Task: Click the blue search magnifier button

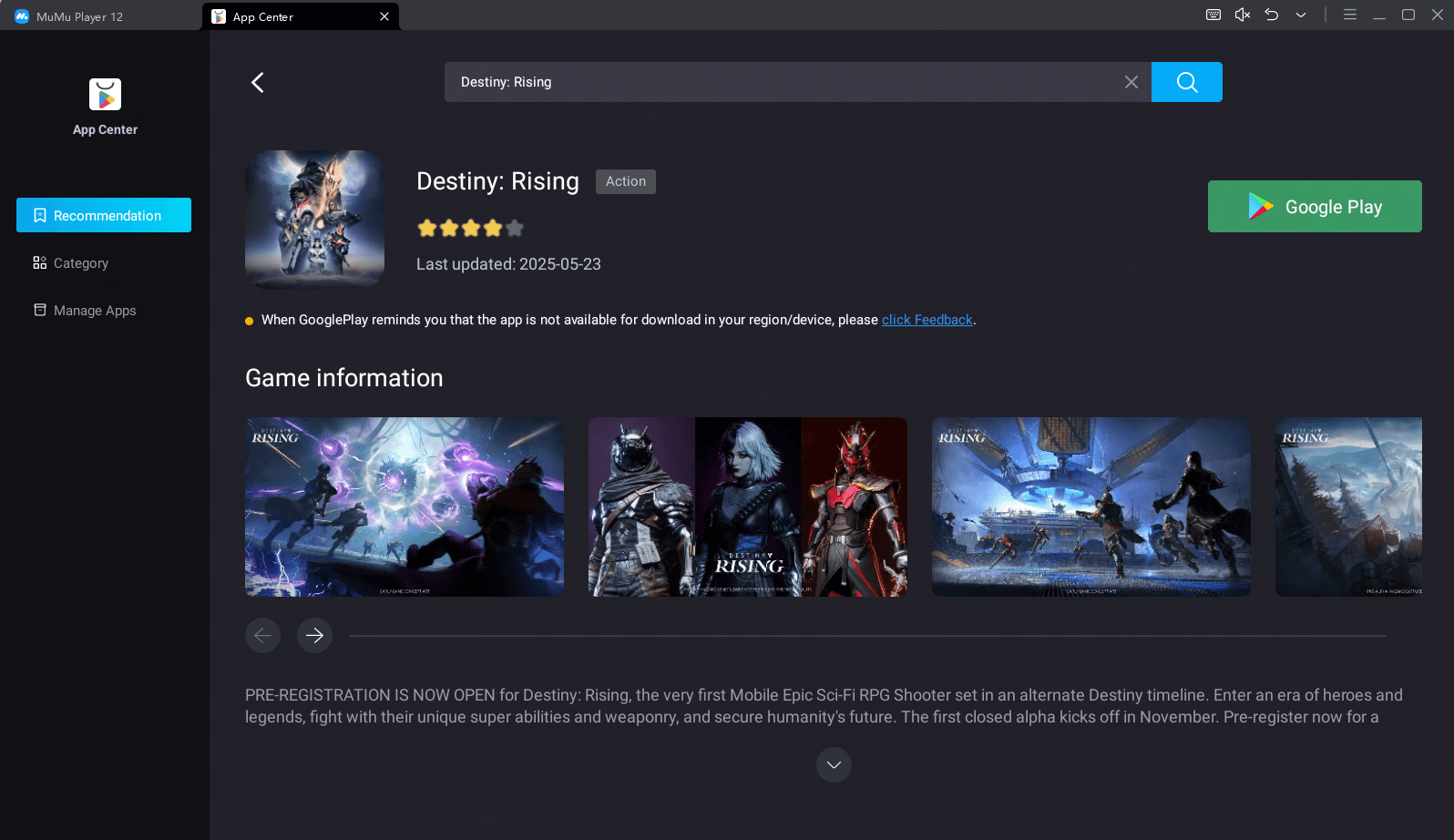Action: pos(1187,82)
